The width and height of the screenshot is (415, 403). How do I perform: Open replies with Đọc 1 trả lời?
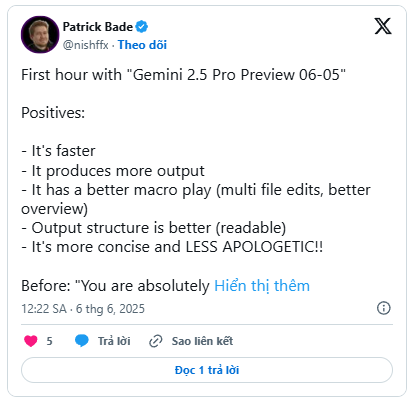coord(207,370)
